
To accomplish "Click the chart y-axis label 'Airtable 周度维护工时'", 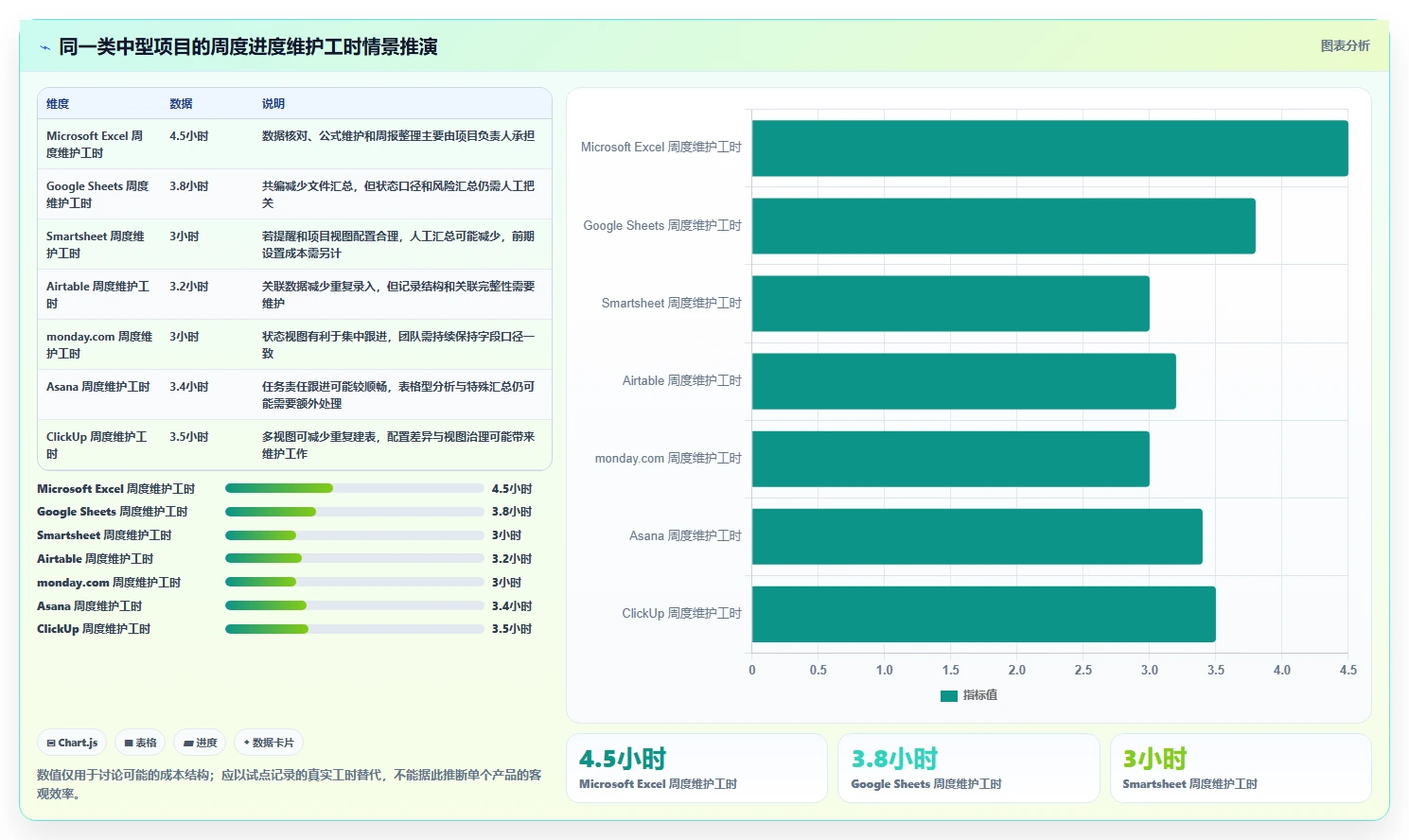I will point(681,381).
